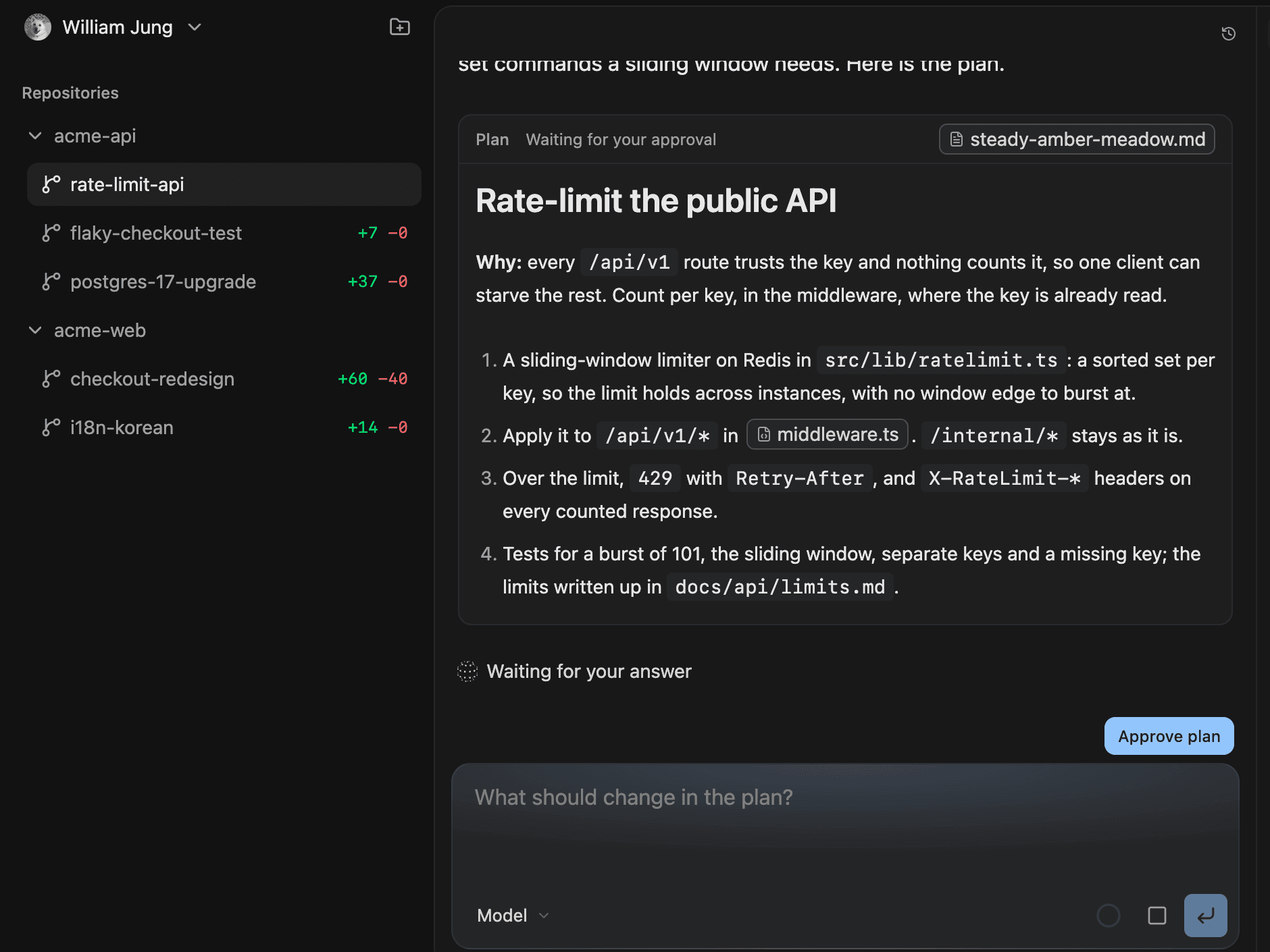
Task: Collapse the acme-web repository
Action: point(35,330)
